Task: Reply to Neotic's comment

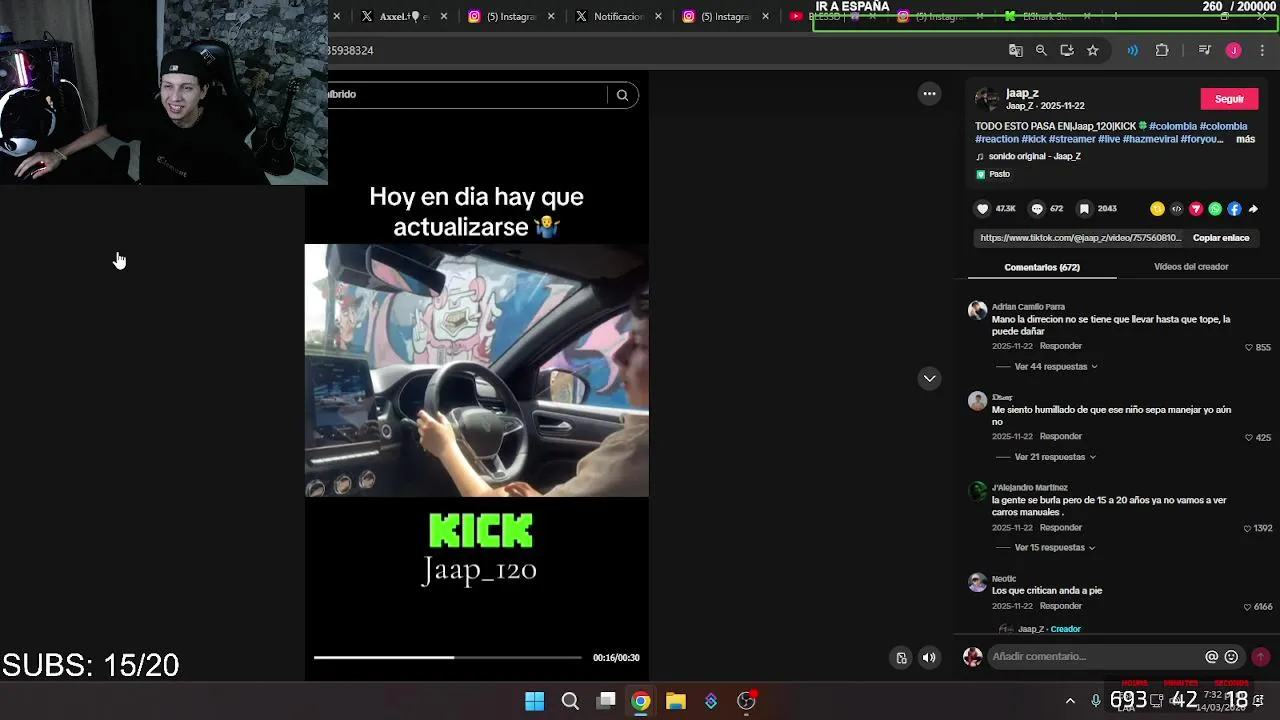Action: click(1060, 606)
